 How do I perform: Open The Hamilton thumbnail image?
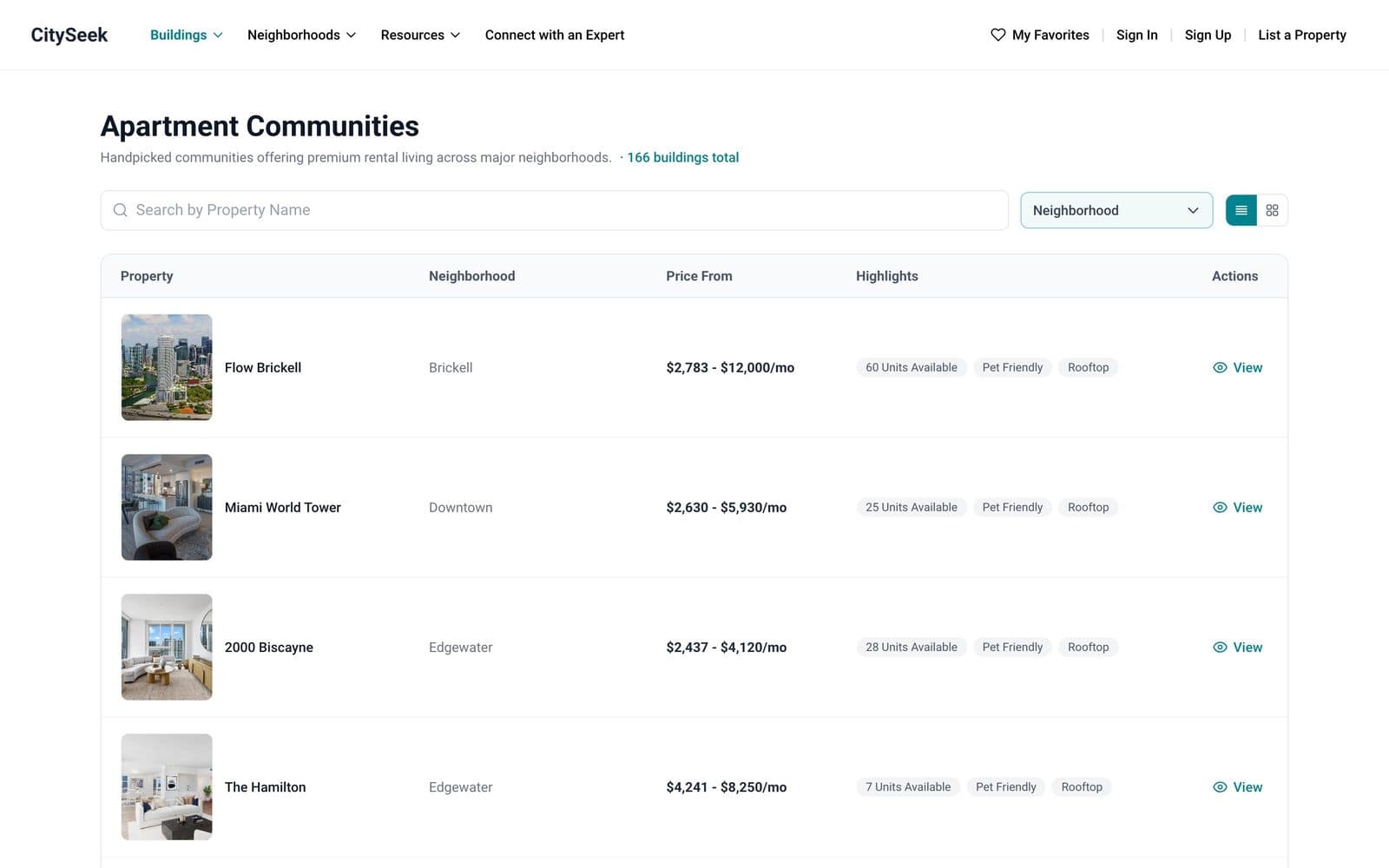pos(167,786)
